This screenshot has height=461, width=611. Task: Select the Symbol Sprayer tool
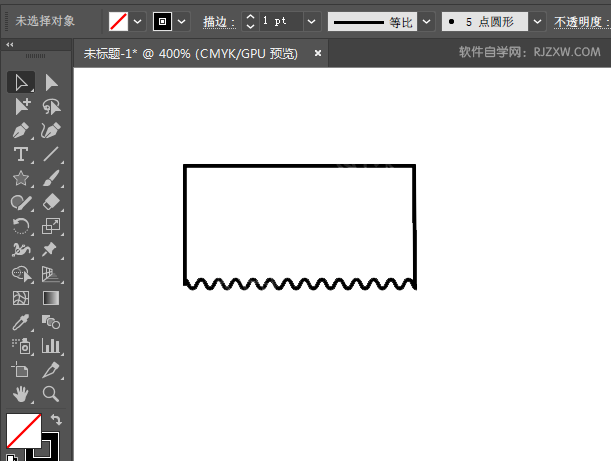pos(21,346)
